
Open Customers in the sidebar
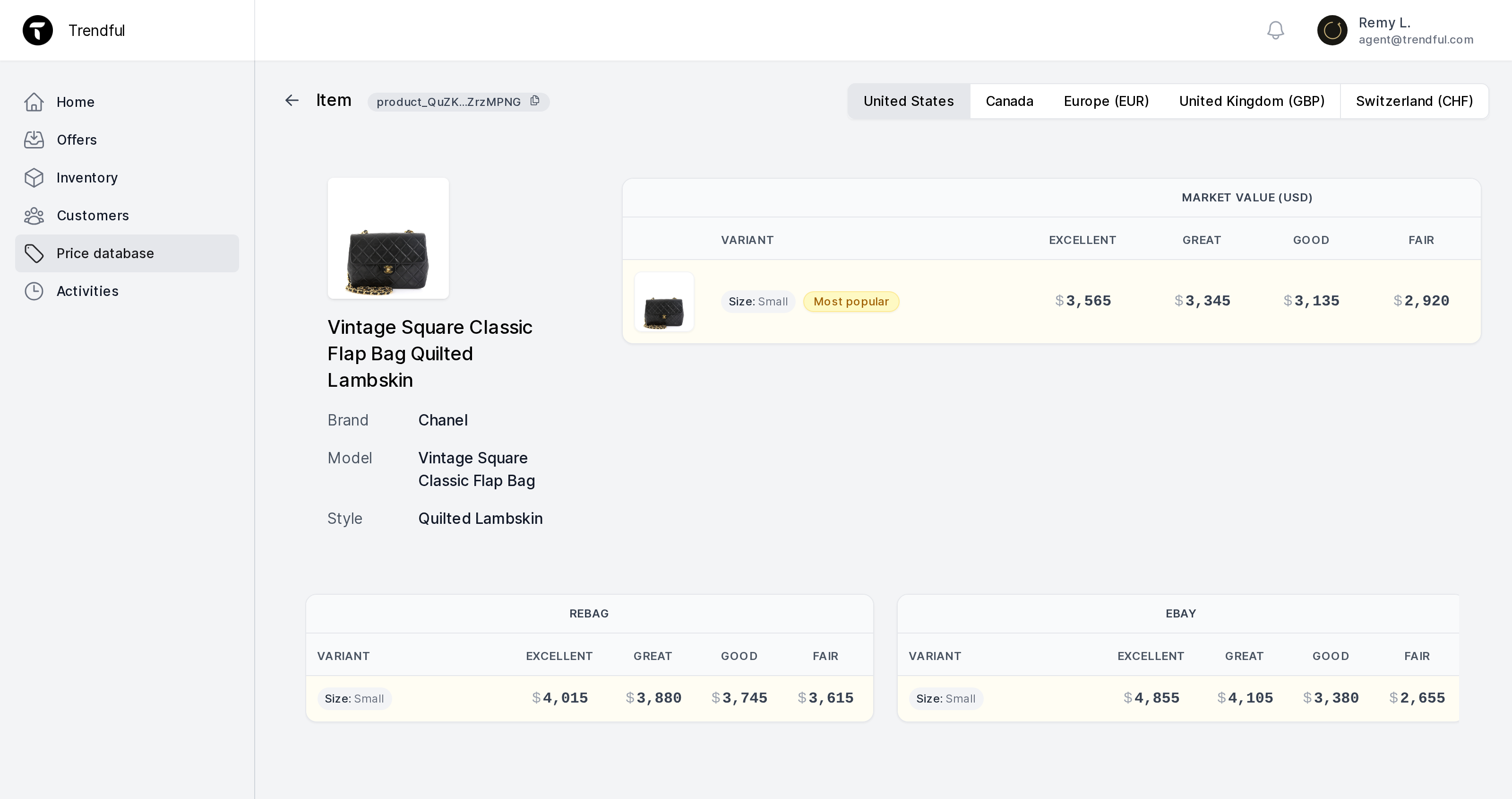pyautogui.click(x=127, y=216)
